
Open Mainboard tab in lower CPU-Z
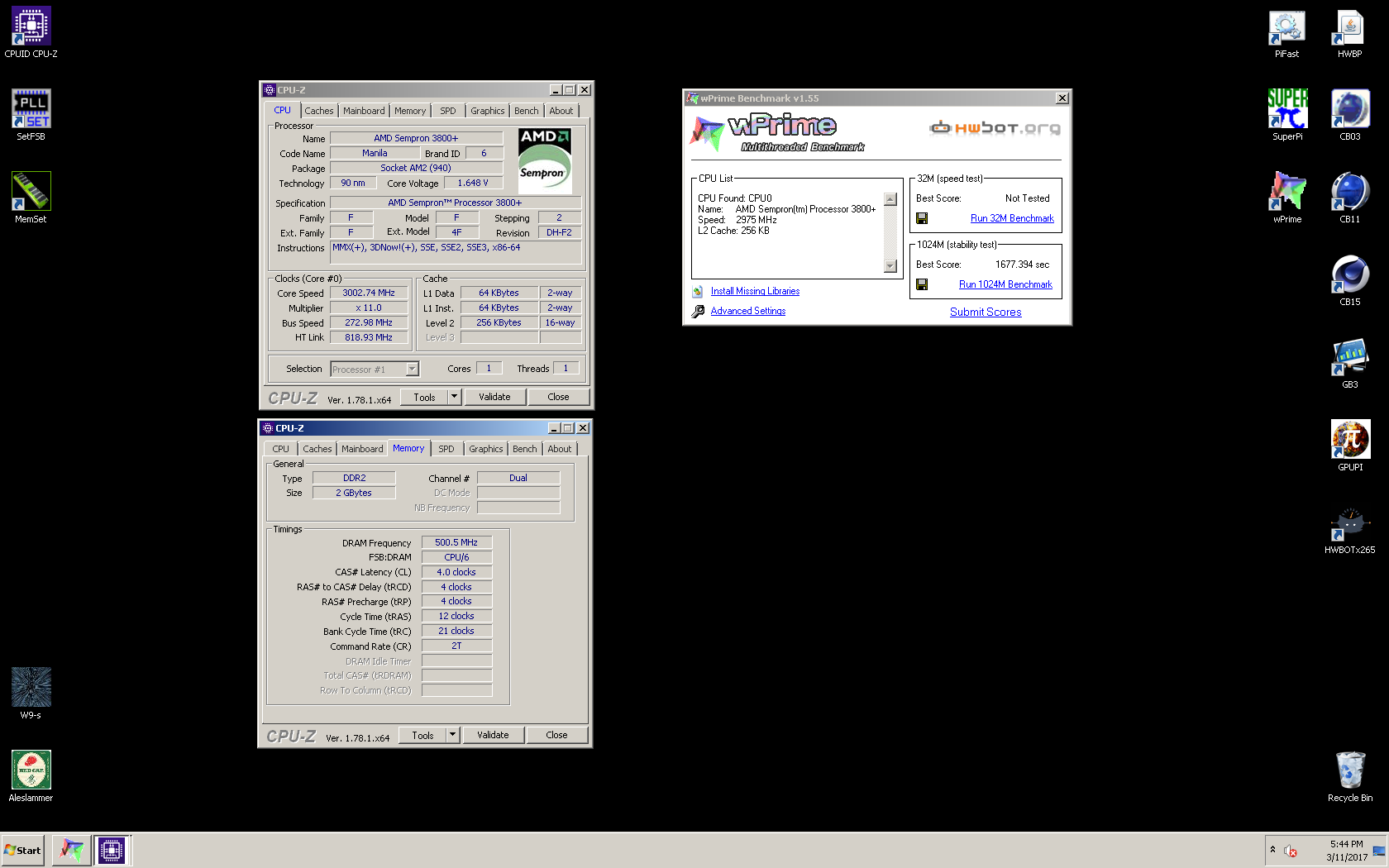[362, 449]
